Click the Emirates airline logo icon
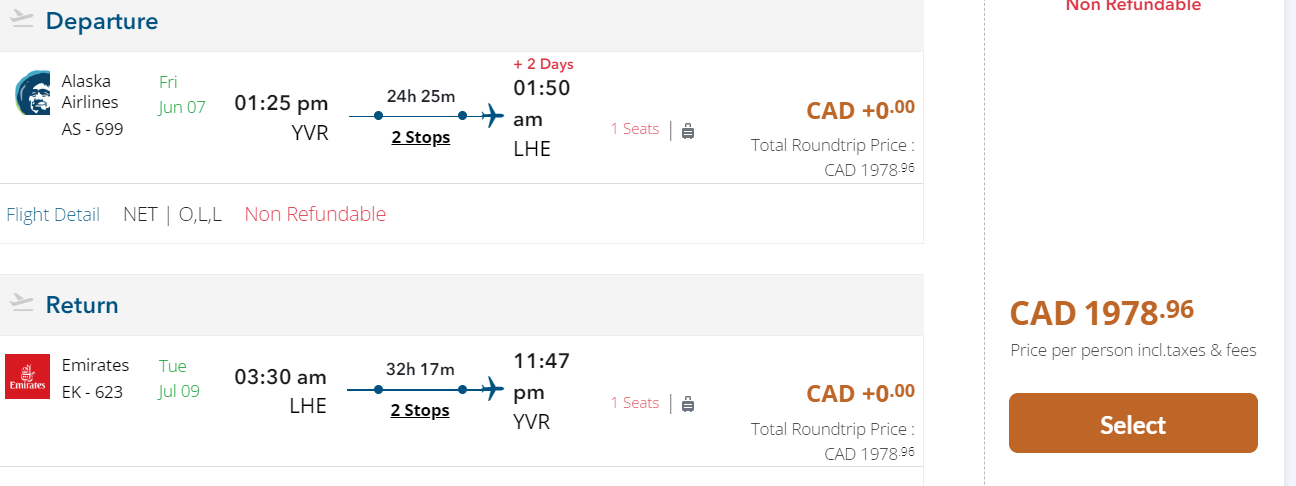Viewport: 1296px width, 486px height. 27,376
